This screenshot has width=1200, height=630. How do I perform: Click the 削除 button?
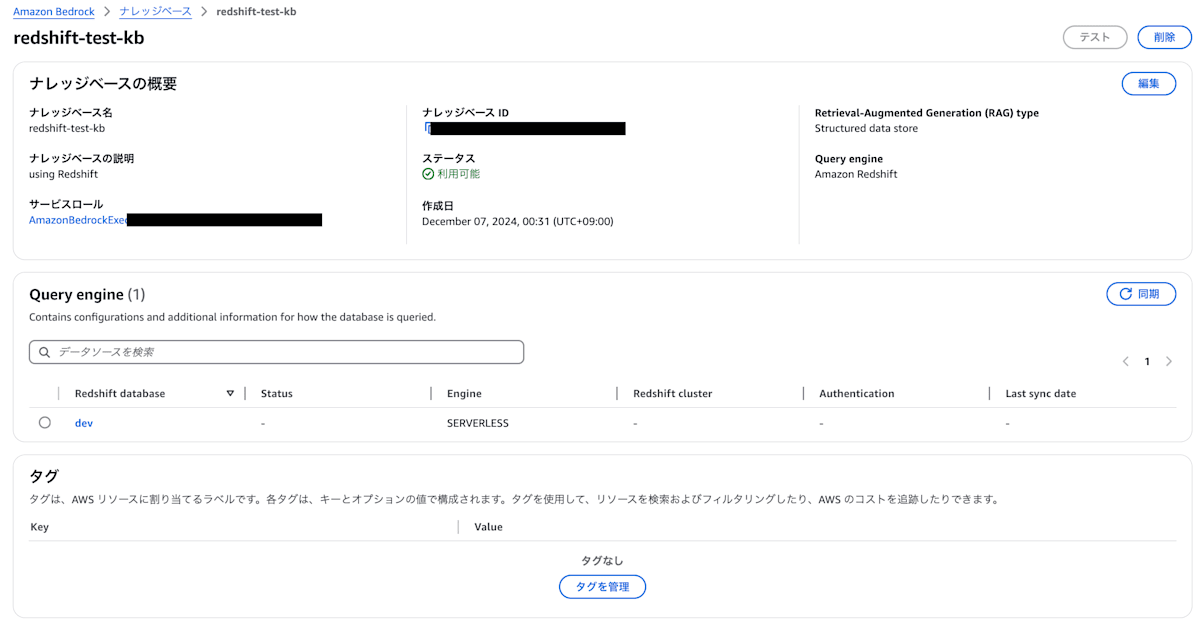pos(1165,37)
